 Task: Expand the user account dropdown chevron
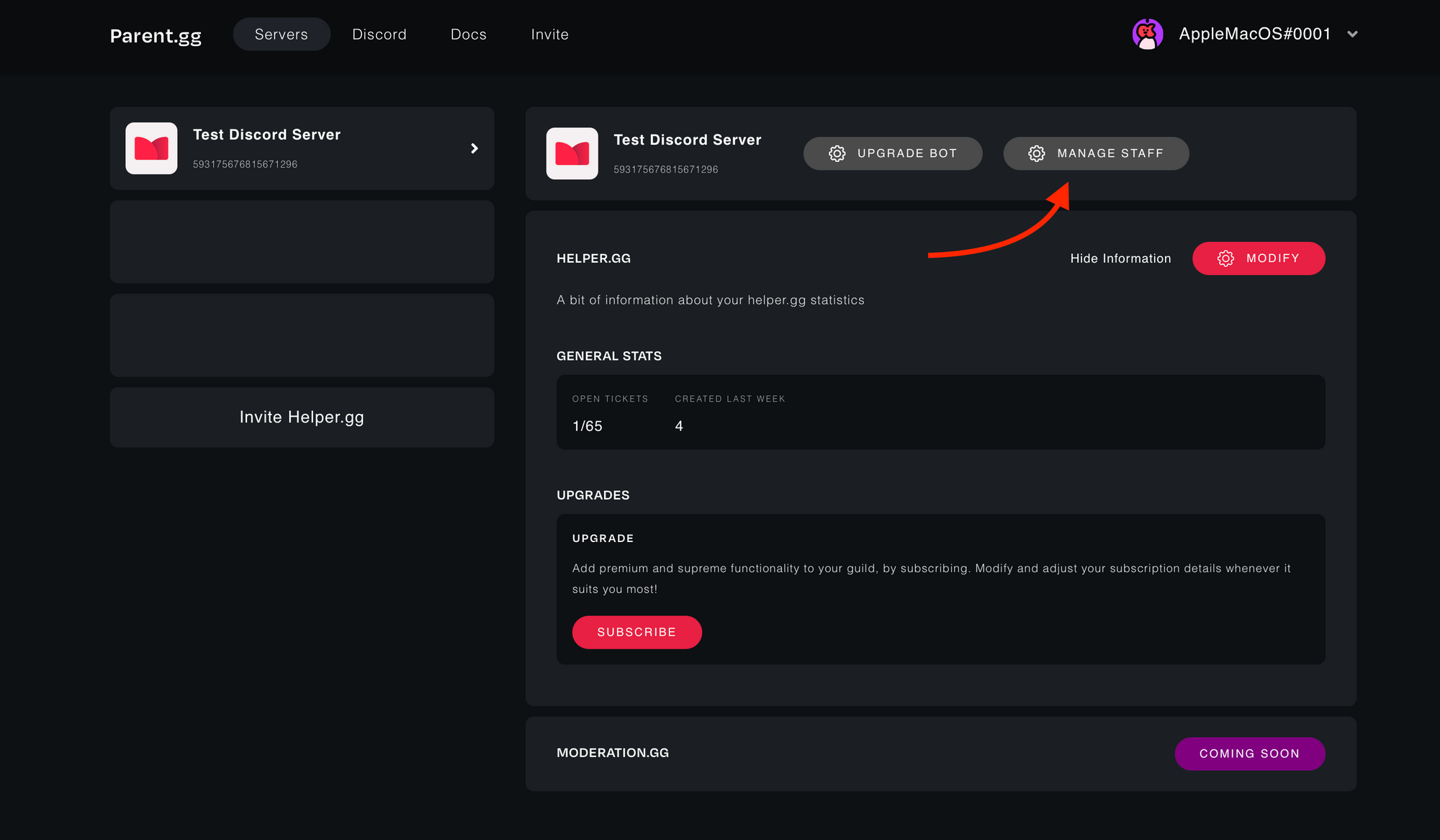click(1352, 34)
